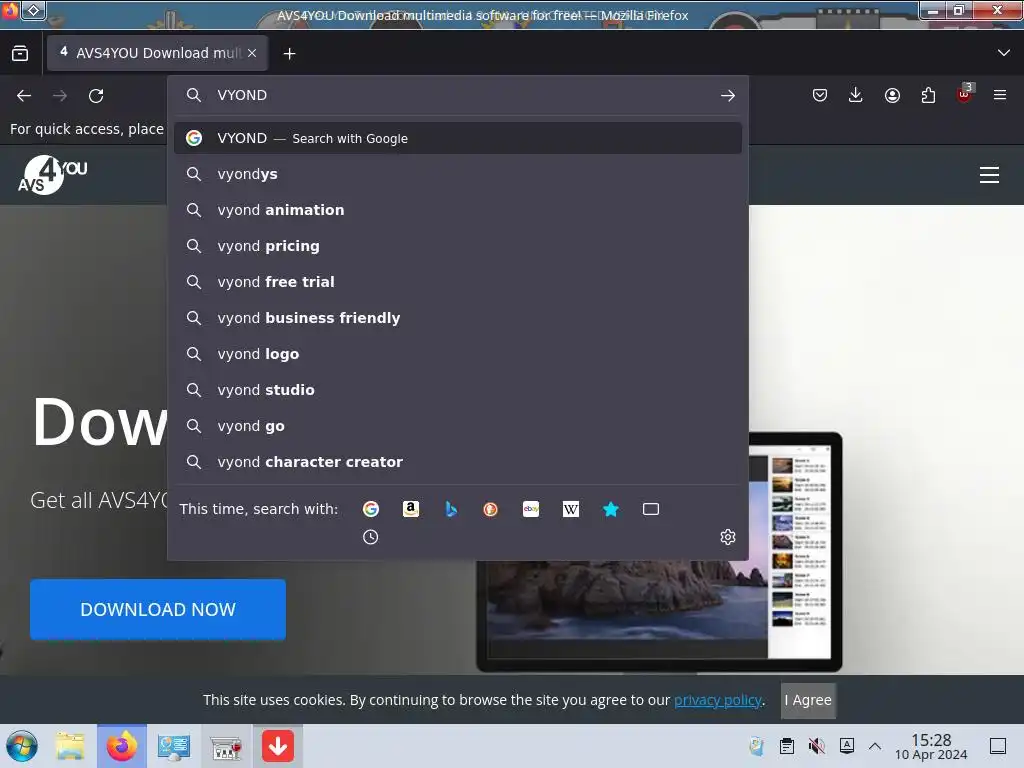Open Save to Pocket icon
Screen dimensions: 1024x768
tap(820, 95)
